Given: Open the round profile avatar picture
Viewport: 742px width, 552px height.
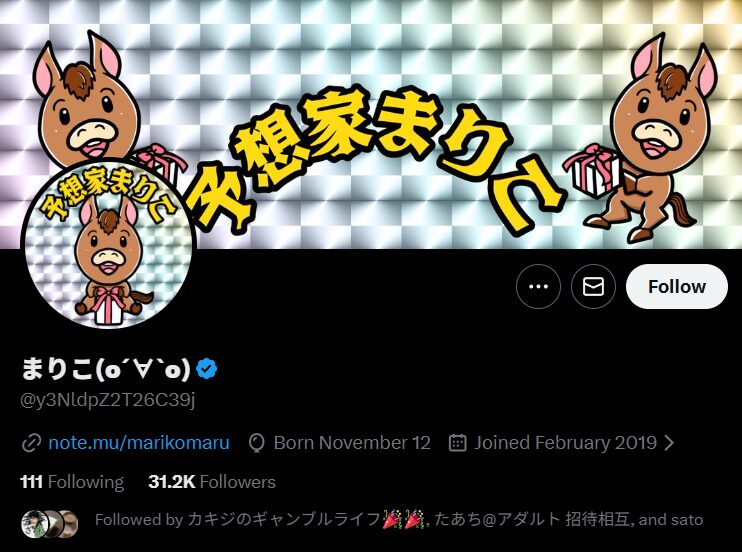Looking at the screenshot, I should [x=108, y=244].
